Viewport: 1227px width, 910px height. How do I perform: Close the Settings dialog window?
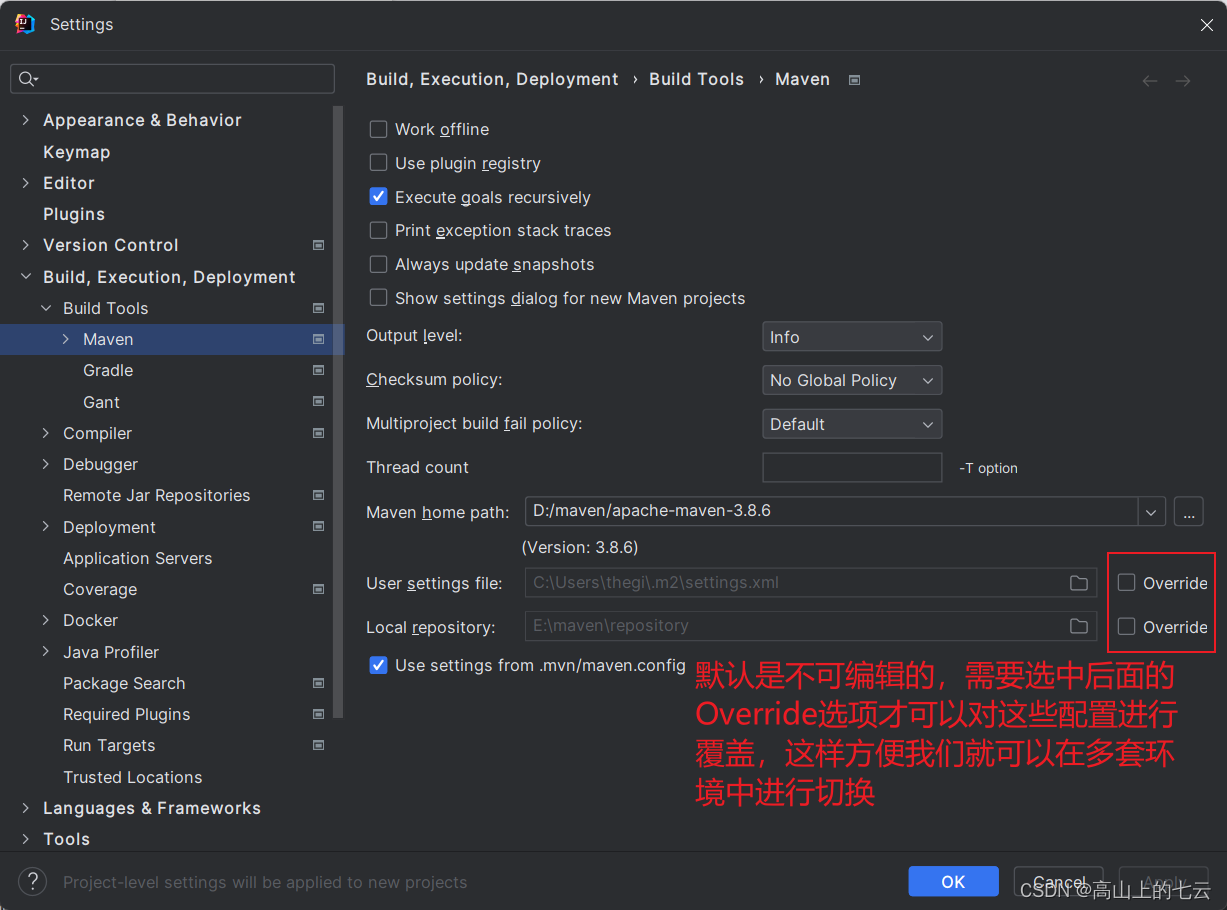(1206, 24)
